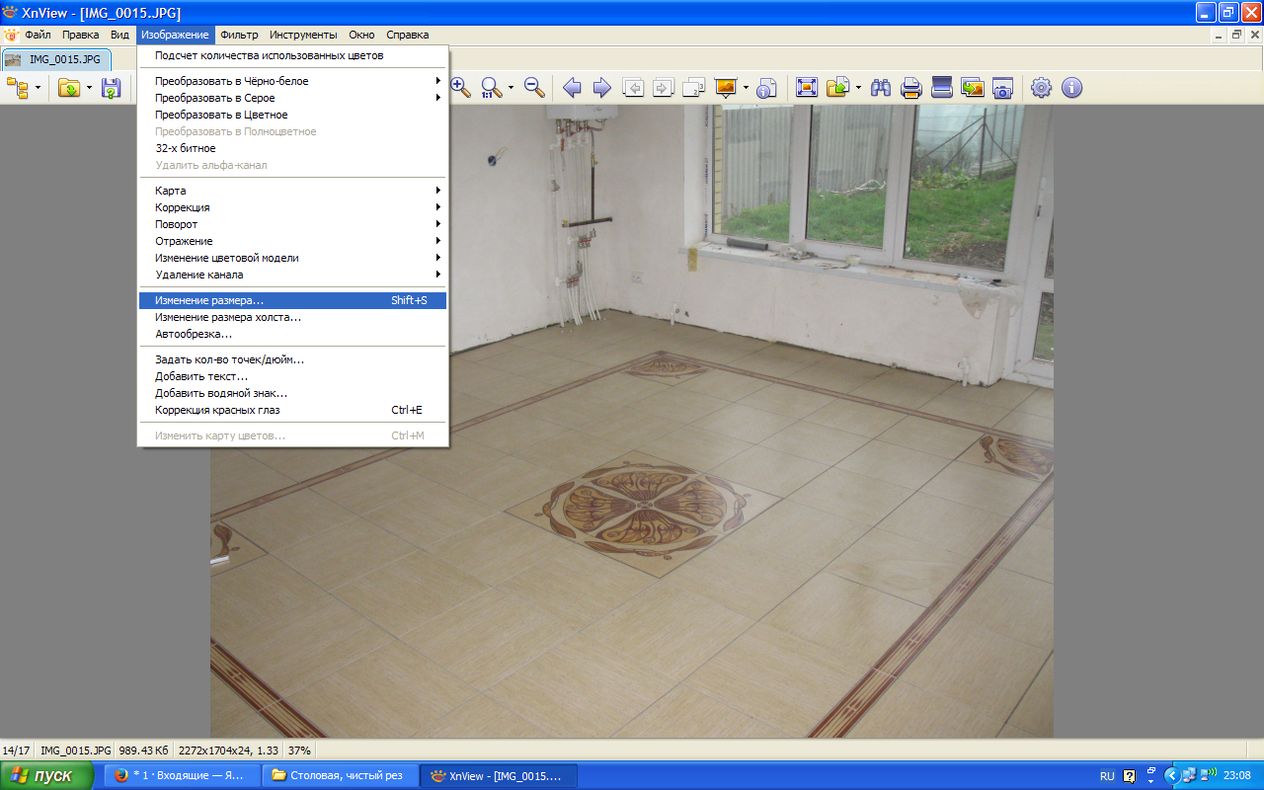Select 'Автообрезка...' menu item
Screen dimensions: 1264x790
coord(292,334)
